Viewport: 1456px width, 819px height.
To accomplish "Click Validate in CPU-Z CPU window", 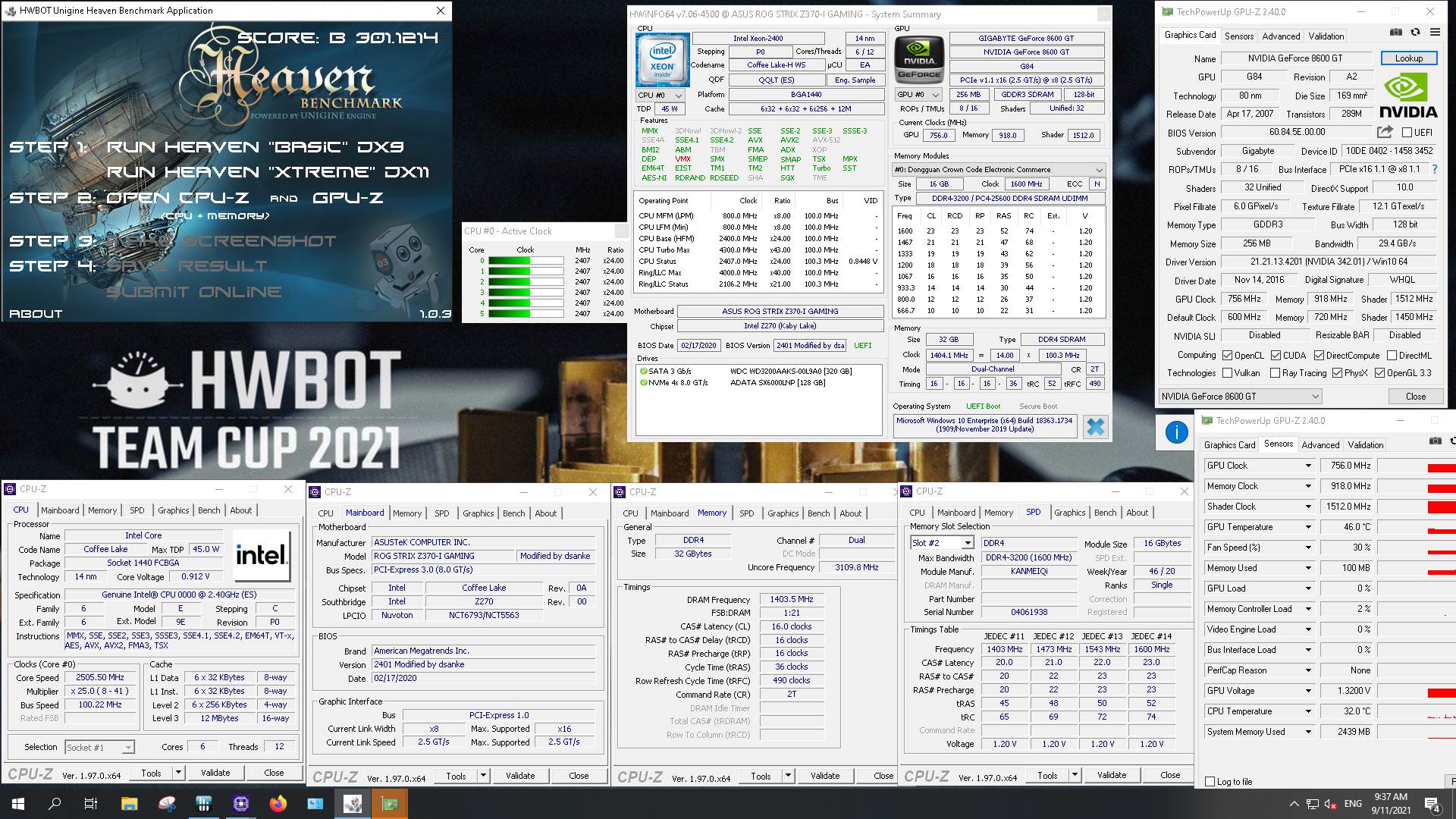I will pos(215,773).
